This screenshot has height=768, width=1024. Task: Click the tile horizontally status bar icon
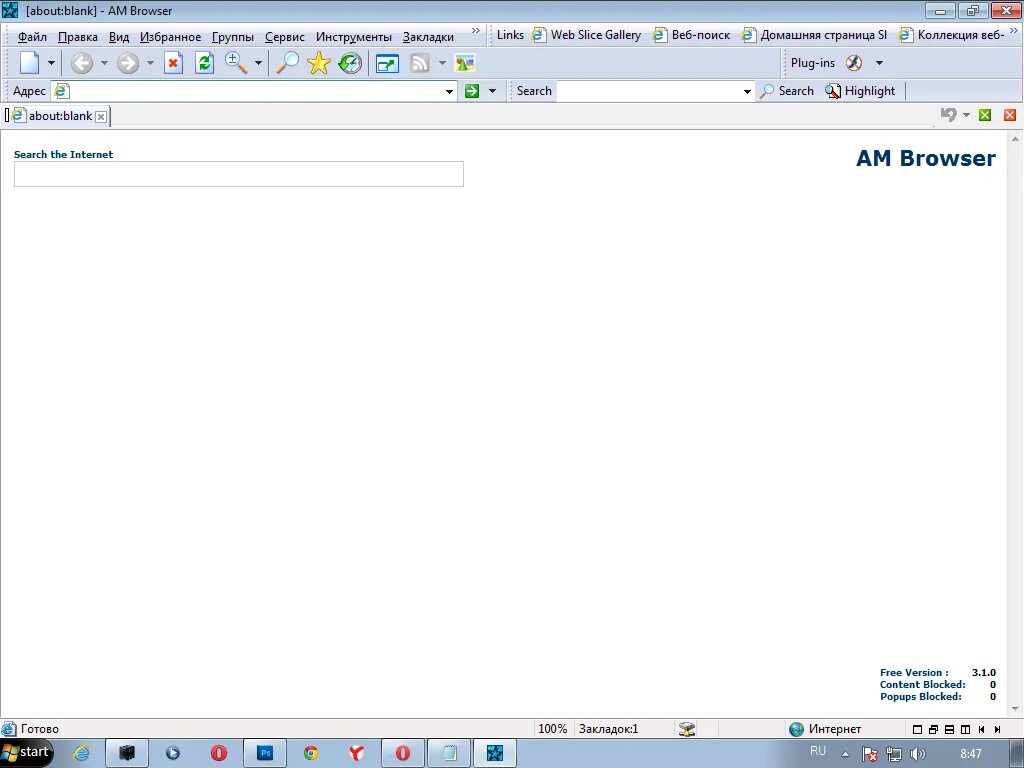950,729
